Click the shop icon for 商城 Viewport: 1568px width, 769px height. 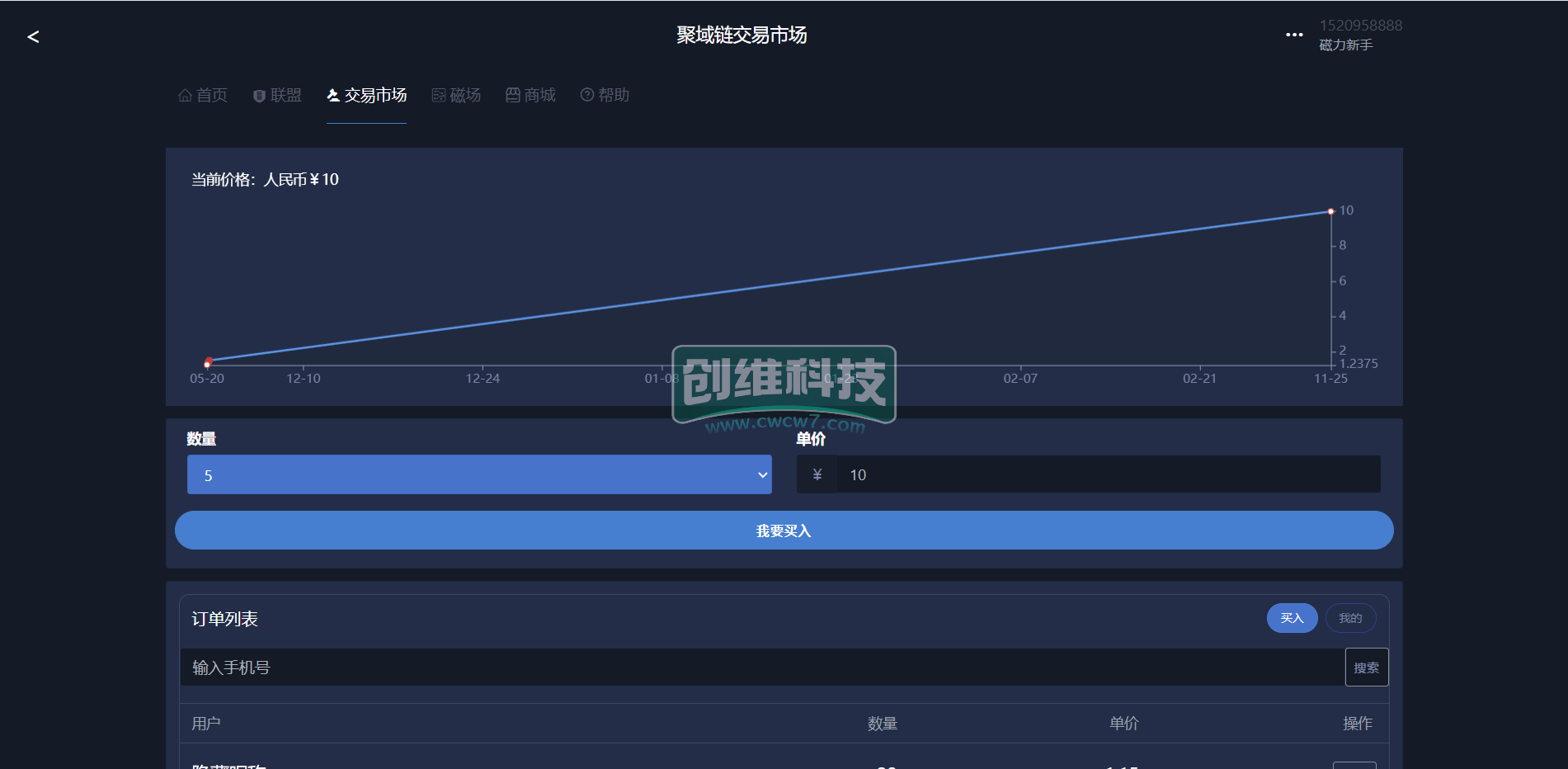point(513,96)
